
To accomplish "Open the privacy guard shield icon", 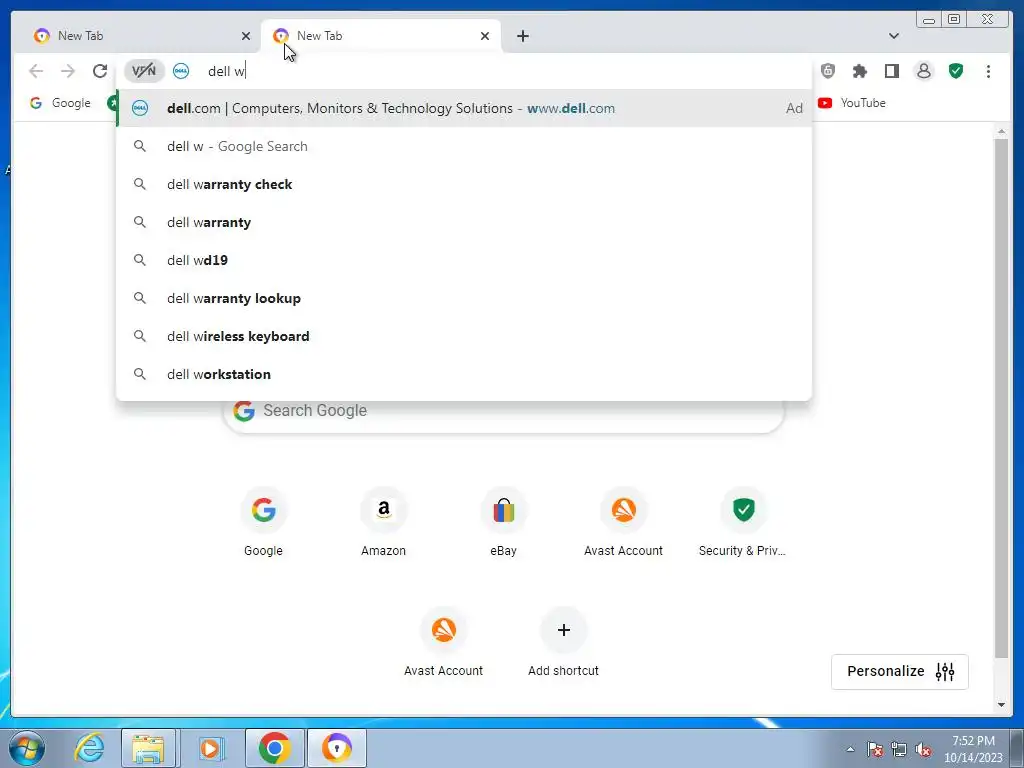I will [x=827, y=71].
